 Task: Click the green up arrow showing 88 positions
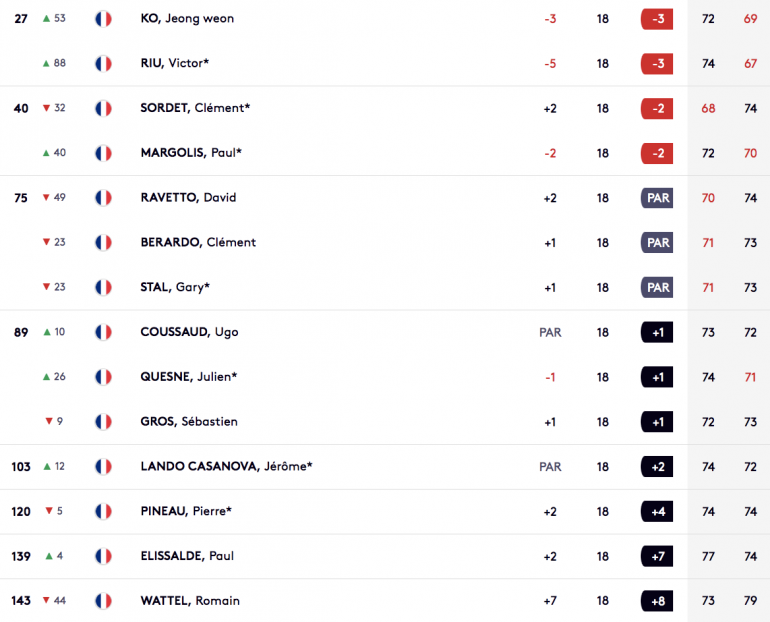tap(46, 63)
